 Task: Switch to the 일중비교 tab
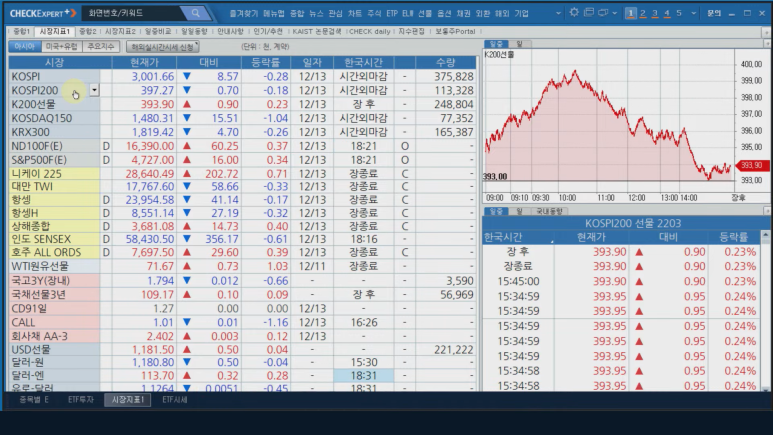(158, 32)
